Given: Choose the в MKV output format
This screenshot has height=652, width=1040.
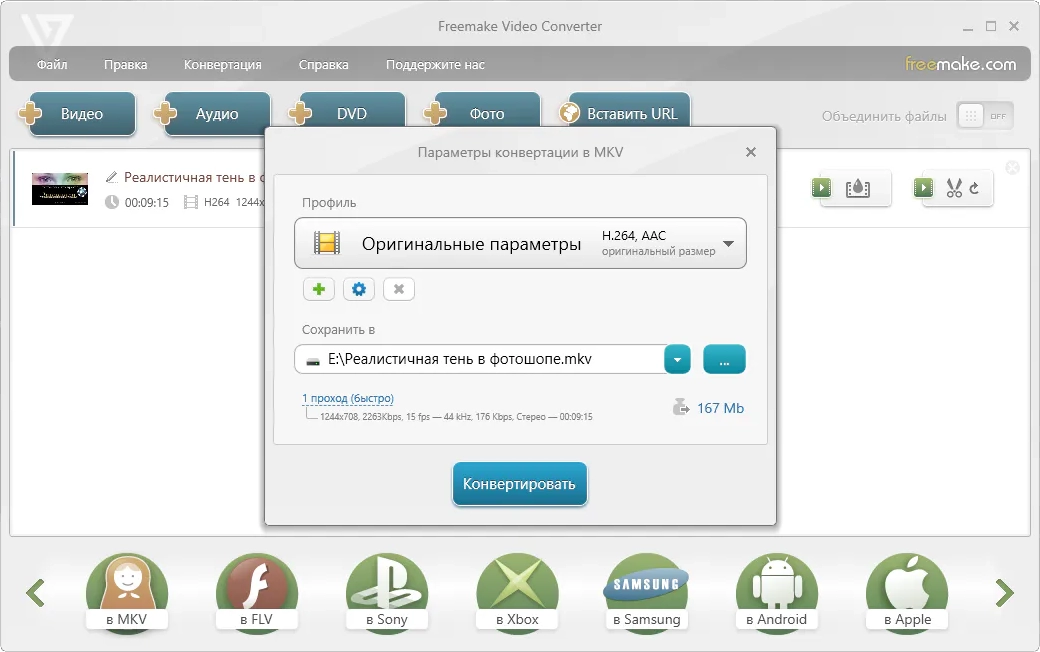Looking at the screenshot, I should 127,594.
